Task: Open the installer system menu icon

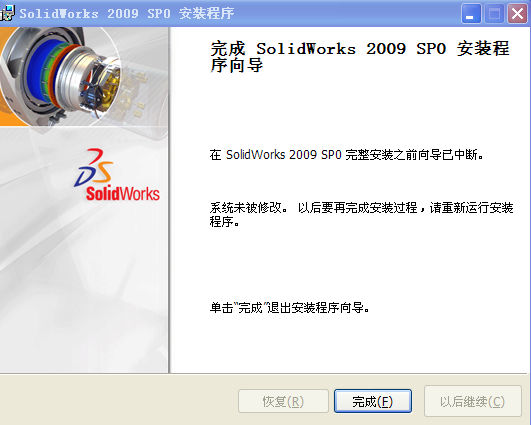Action: pos(7,14)
